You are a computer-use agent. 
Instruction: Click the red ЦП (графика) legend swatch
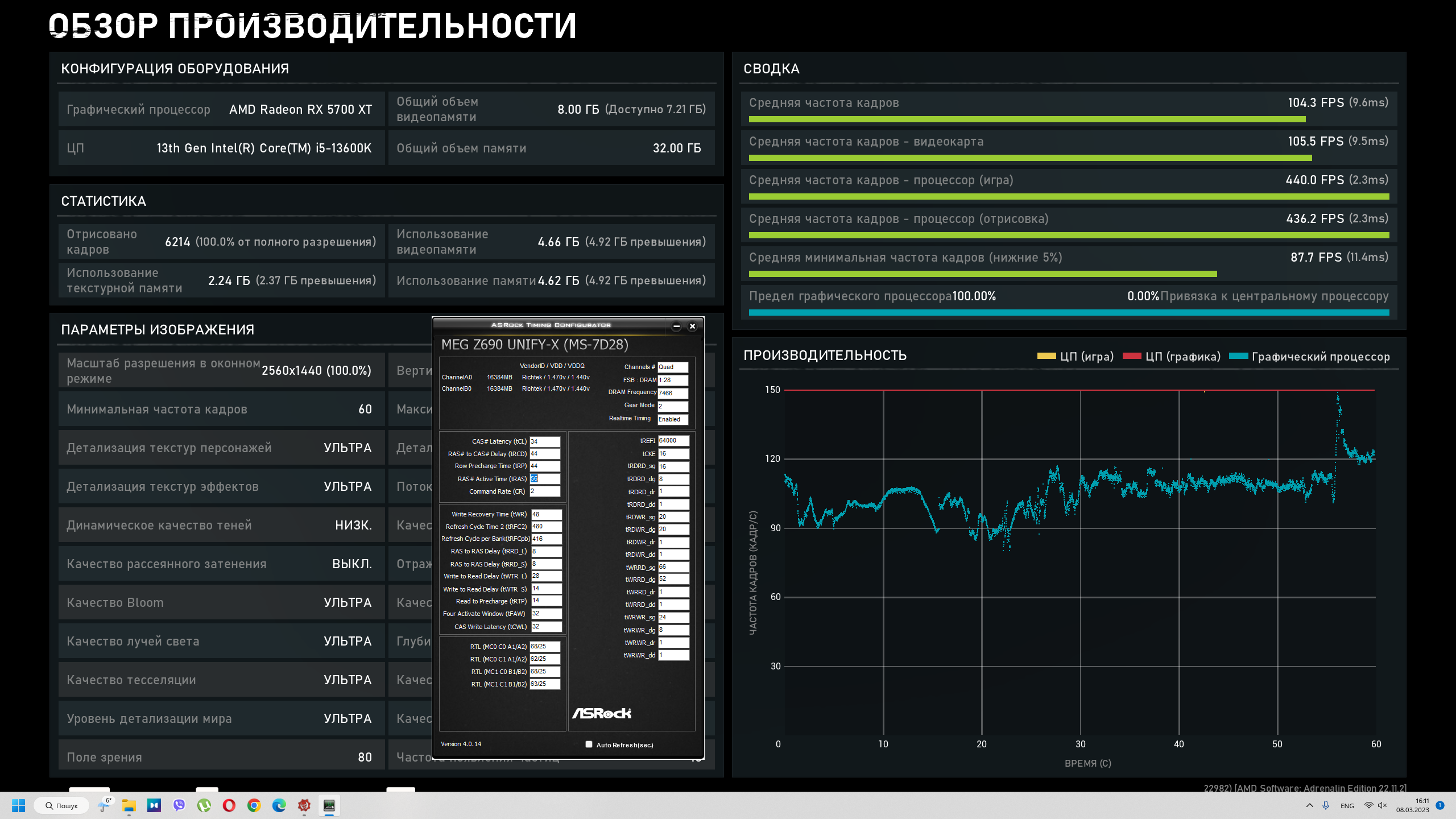(1132, 356)
